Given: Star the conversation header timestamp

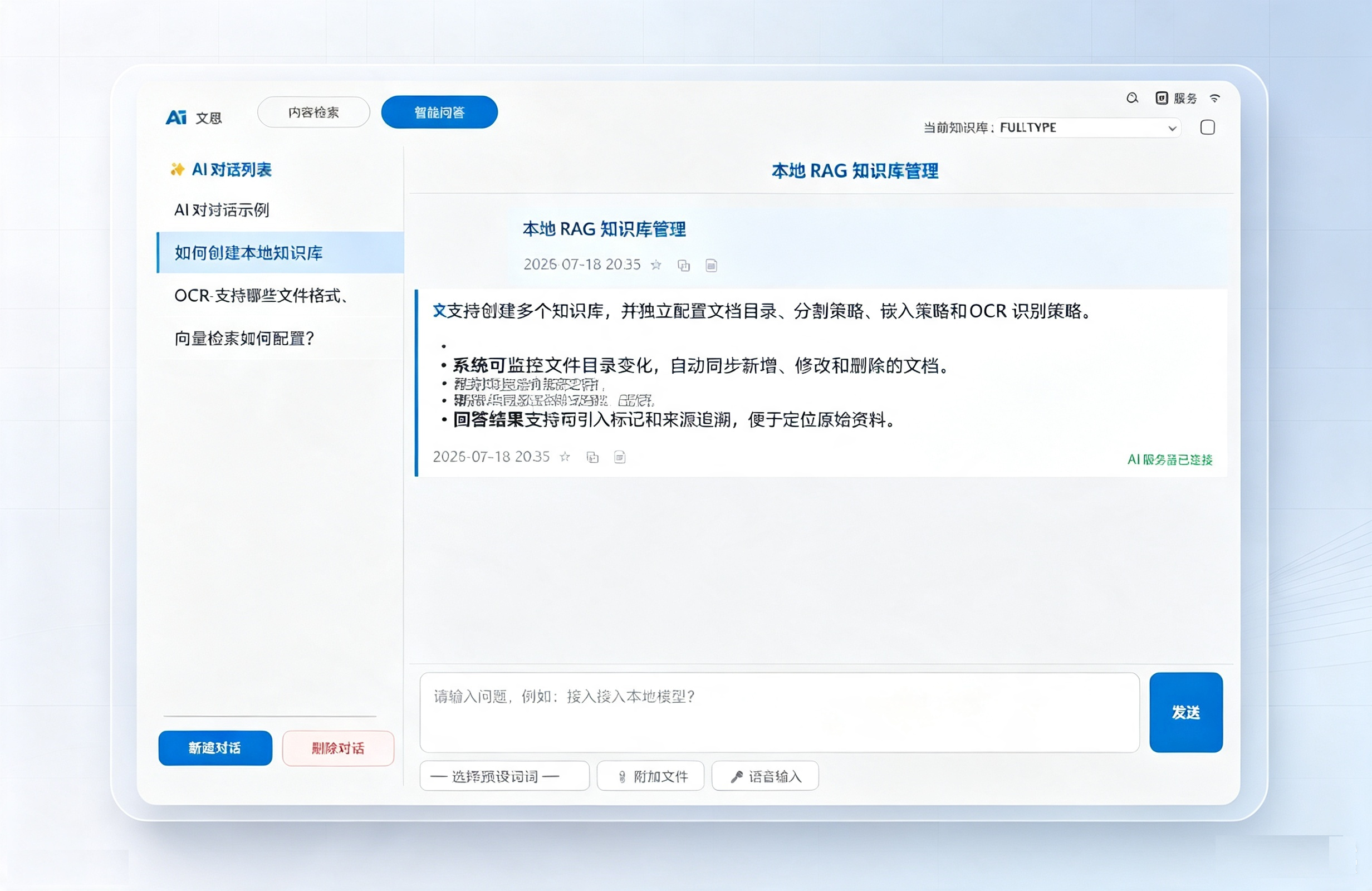Looking at the screenshot, I should pyautogui.click(x=655, y=265).
